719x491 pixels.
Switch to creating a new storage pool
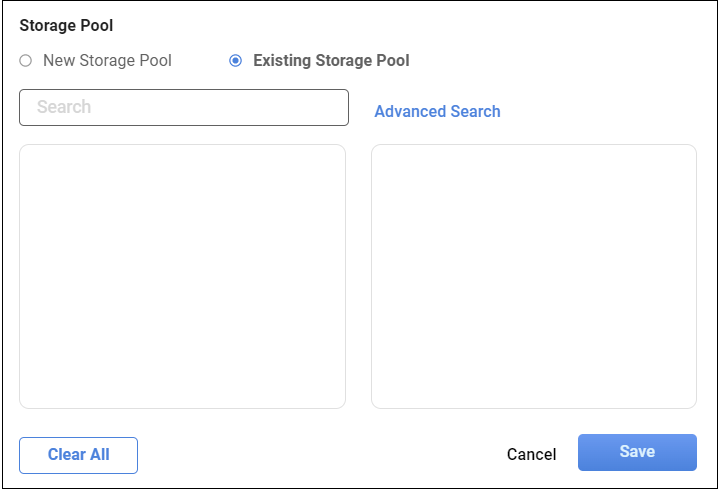click(26, 61)
